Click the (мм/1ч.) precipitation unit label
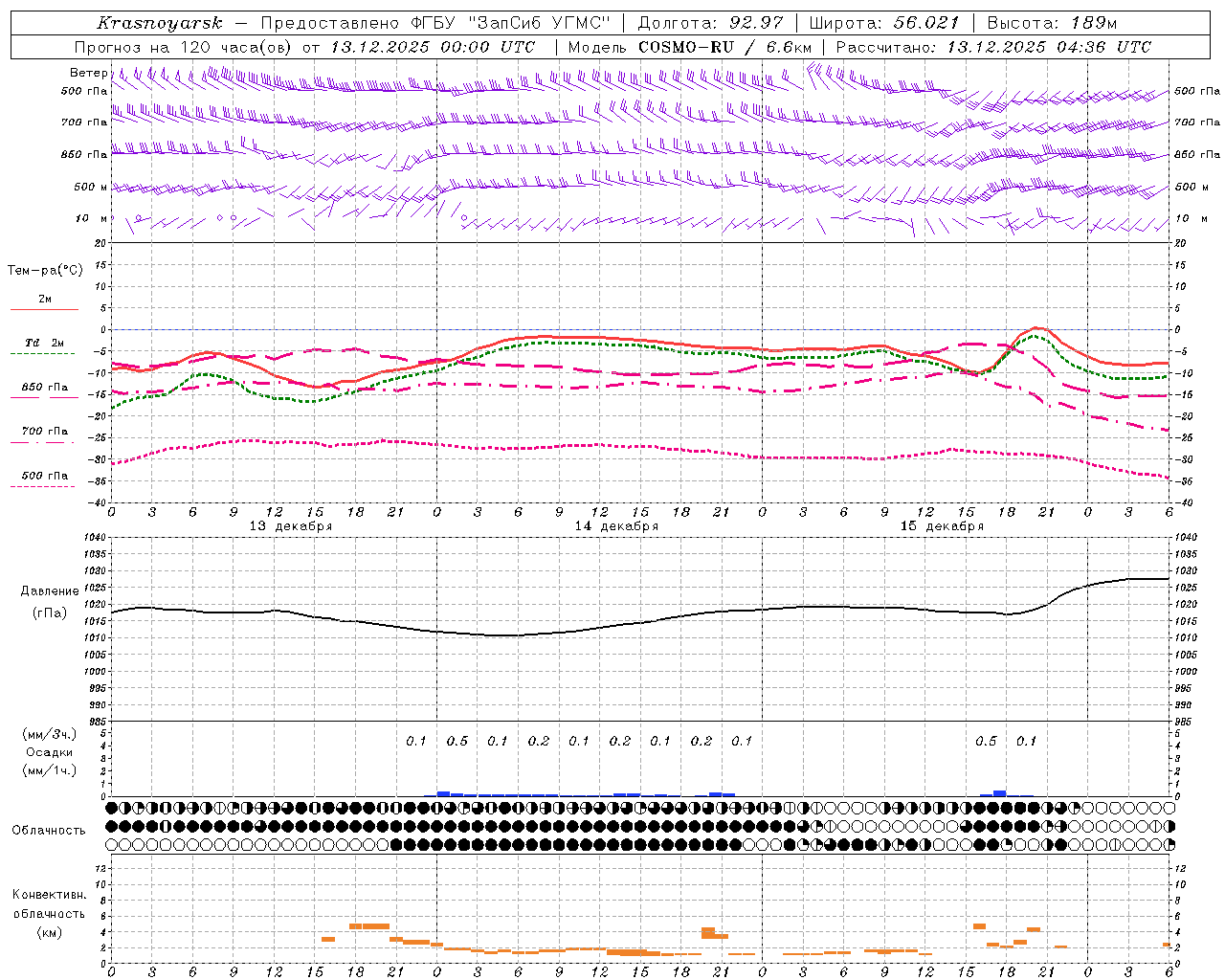1225x980 pixels. tap(50, 770)
